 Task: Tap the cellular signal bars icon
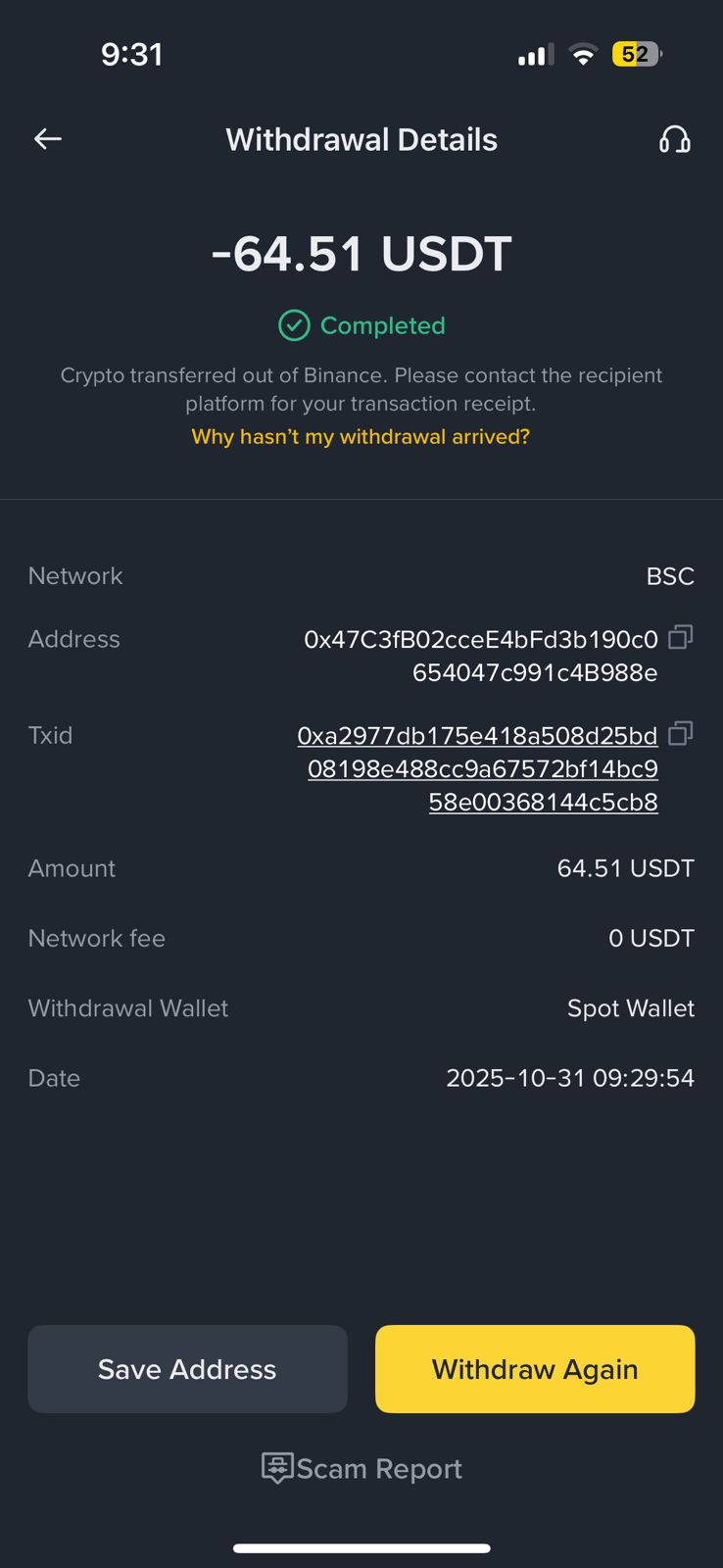click(535, 55)
